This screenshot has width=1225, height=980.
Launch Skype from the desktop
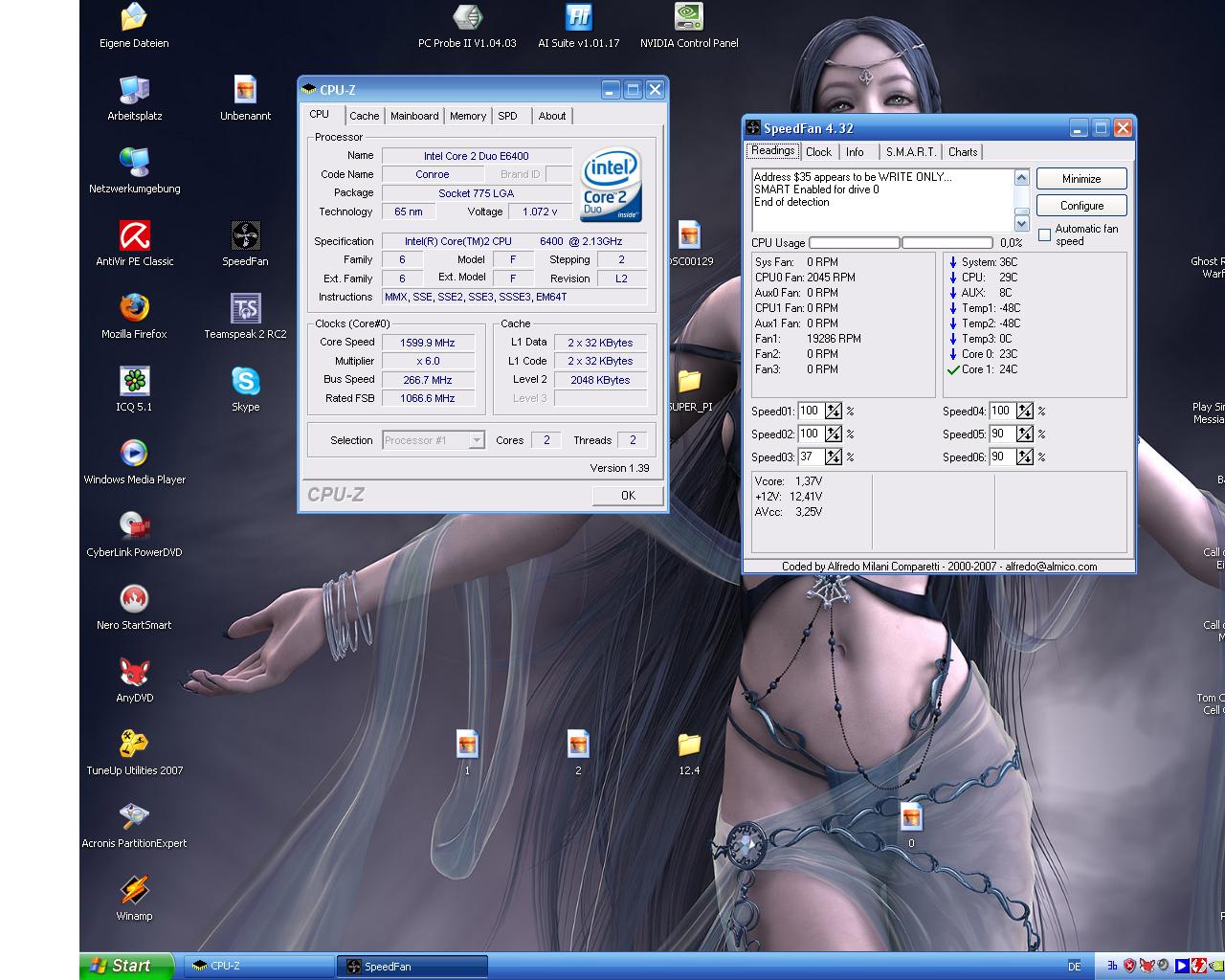point(245,390)
